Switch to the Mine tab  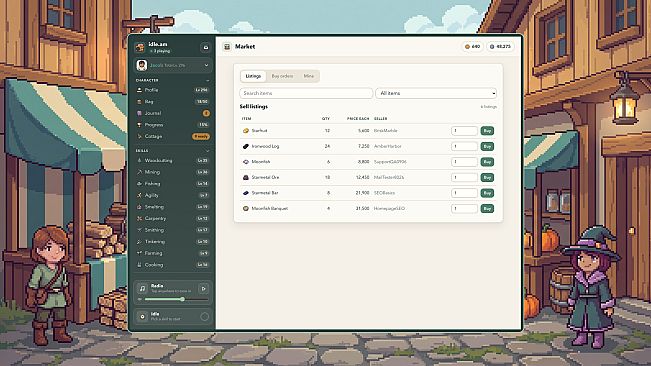(308, 76)
